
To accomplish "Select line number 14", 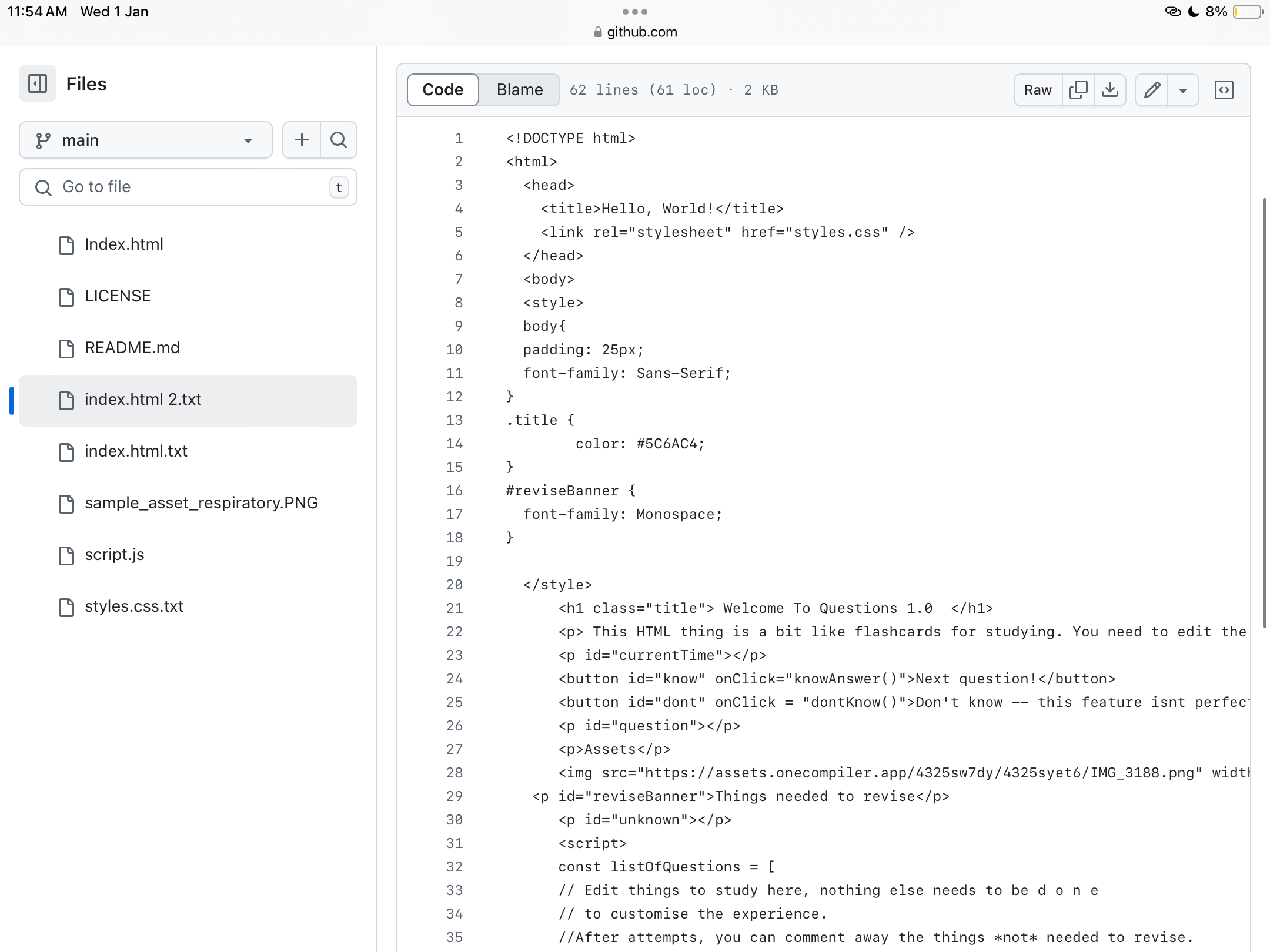I will click(454, 444).
